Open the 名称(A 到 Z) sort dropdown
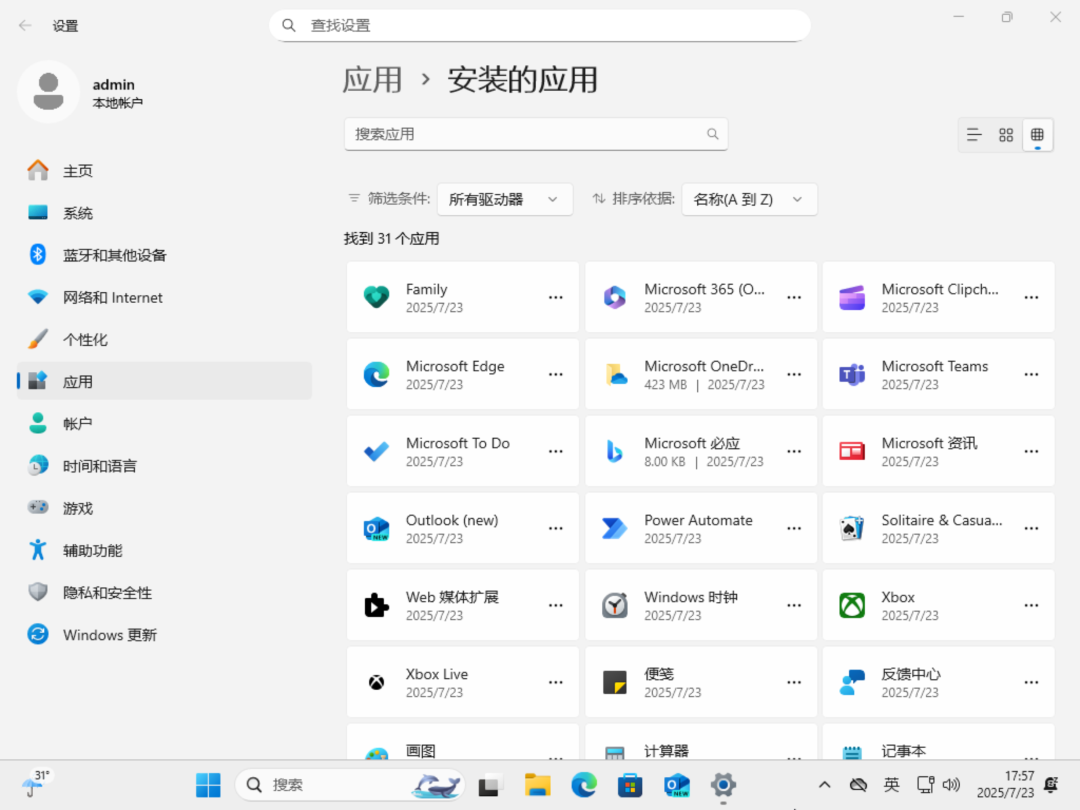The height and width of the screenshot is (810, 1080). pos(749,199)
